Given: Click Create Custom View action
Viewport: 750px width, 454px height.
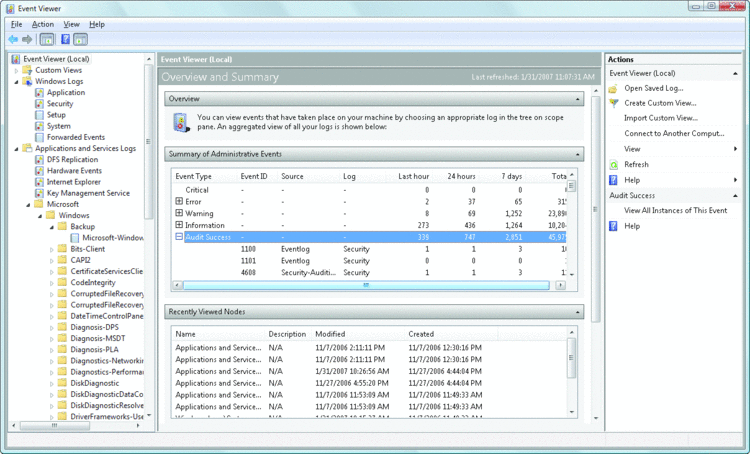Looking at the screenshot, I should coord(660,103).
